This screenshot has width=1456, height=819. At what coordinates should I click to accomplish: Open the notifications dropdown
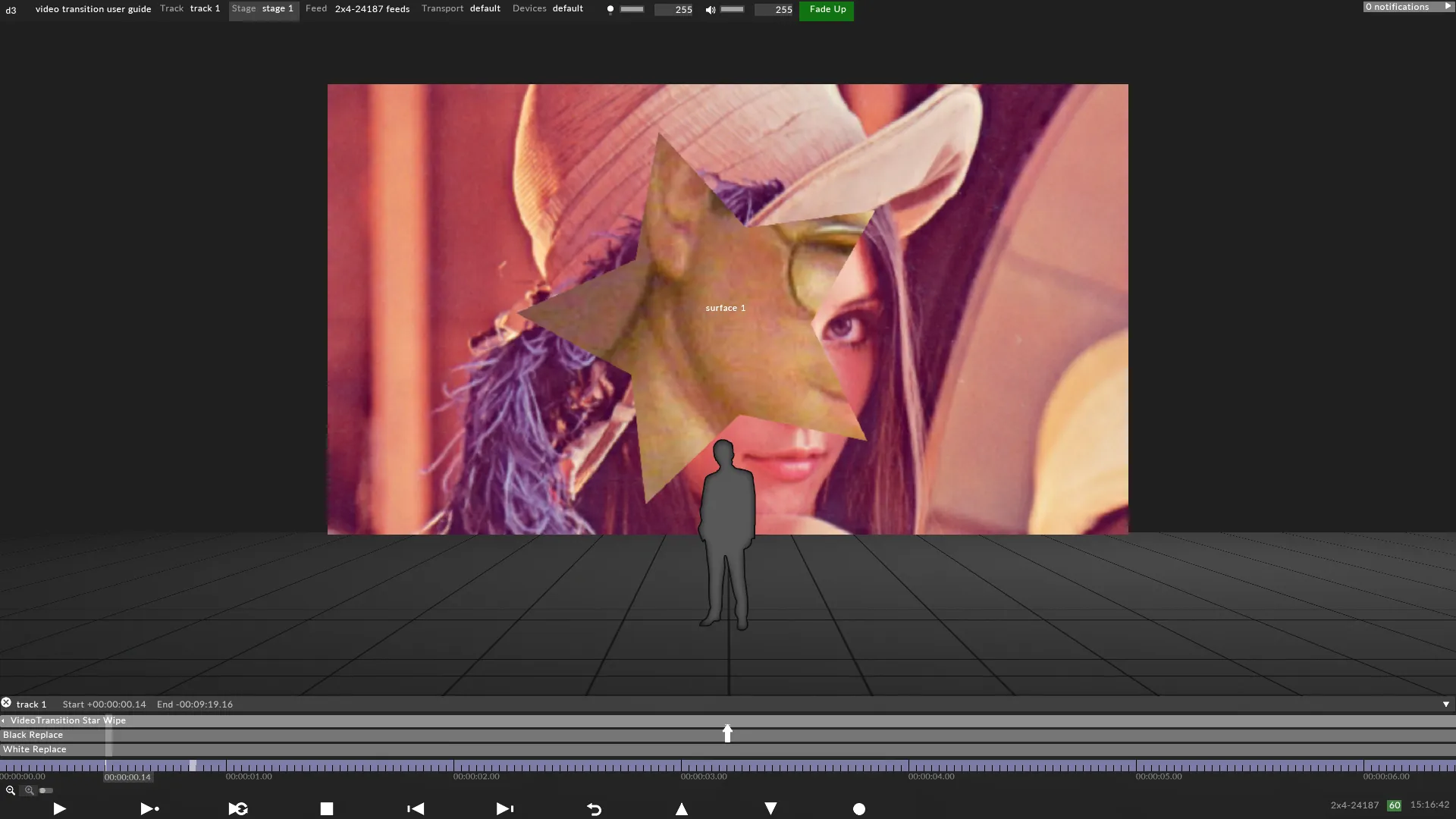tap(1407, 6)
